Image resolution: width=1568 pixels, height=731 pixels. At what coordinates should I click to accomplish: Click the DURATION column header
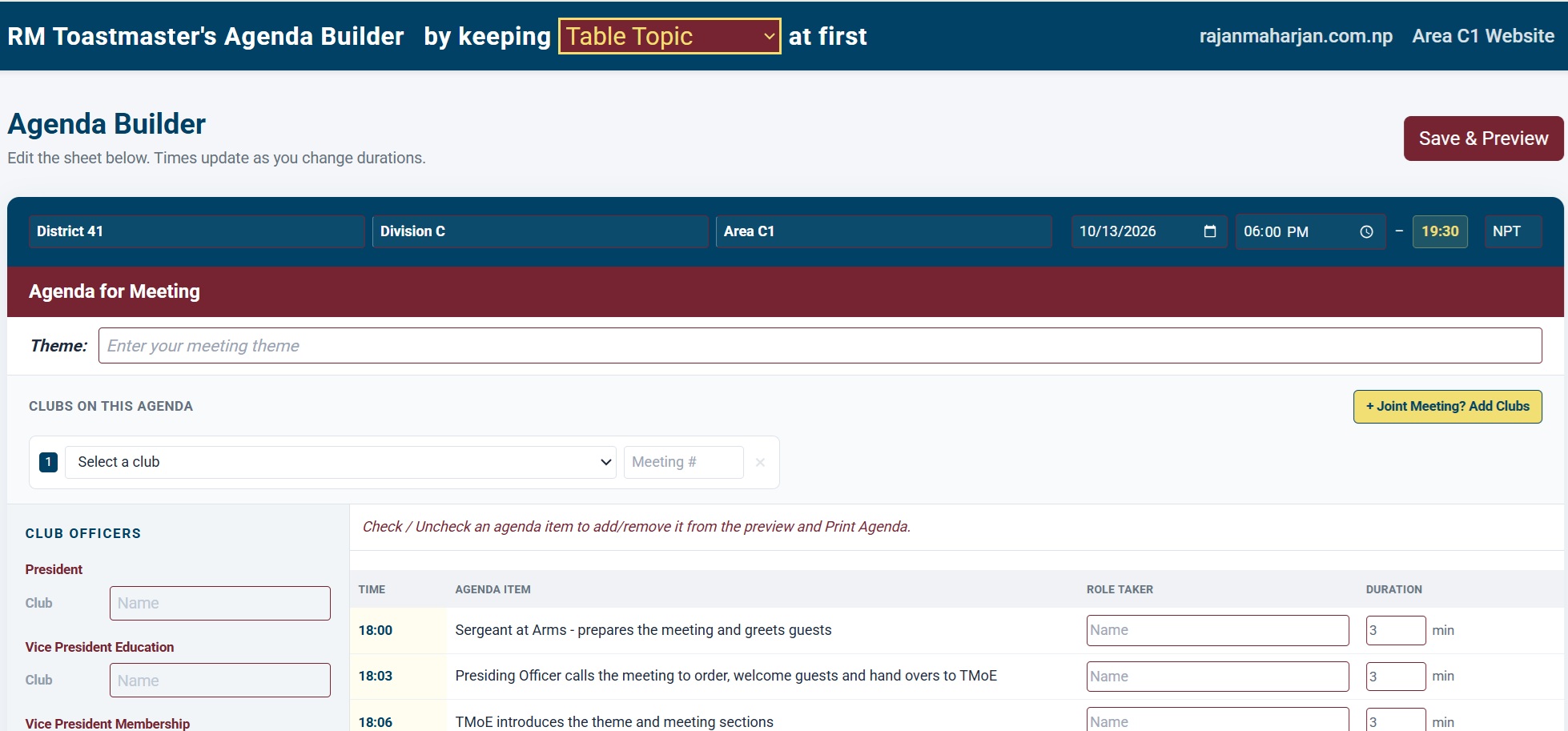1394,589
